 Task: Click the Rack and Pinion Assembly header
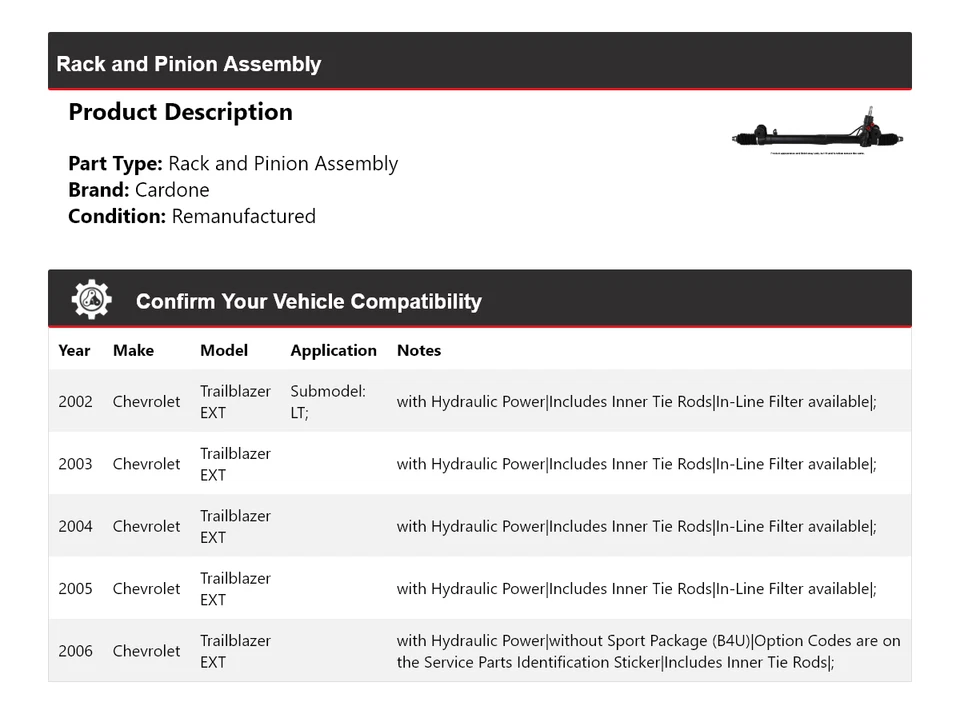(x=189, y=64)
